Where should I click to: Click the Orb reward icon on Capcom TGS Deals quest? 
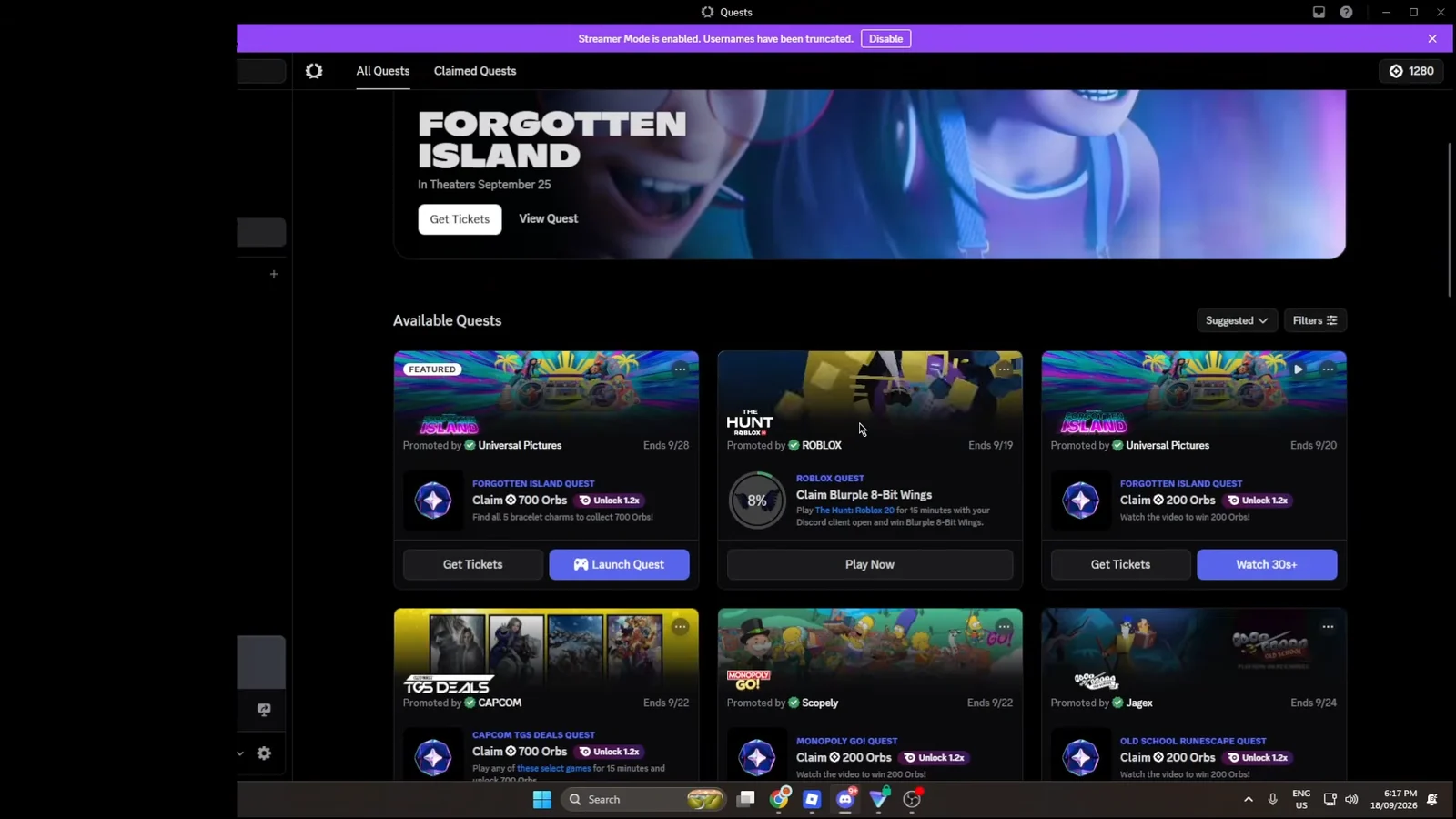pos(433,757)
